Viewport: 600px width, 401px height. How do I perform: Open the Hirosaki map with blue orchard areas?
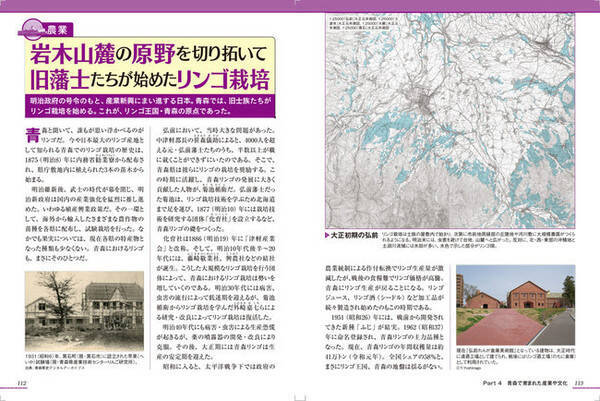point(450,120)
